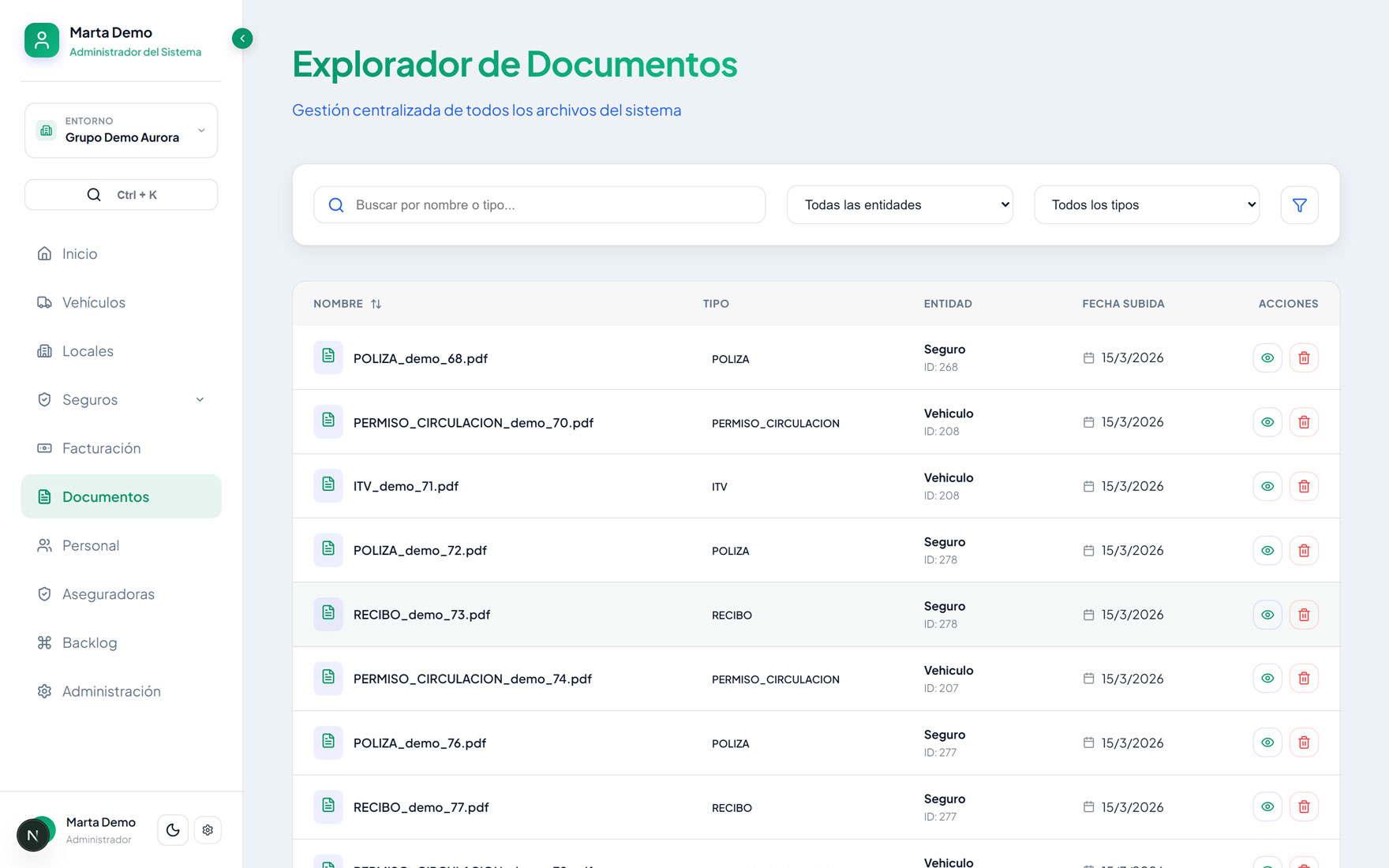
Task: Click the file icon beside RECIBO_demo_77.pdf
Action: tap(328, 806)
